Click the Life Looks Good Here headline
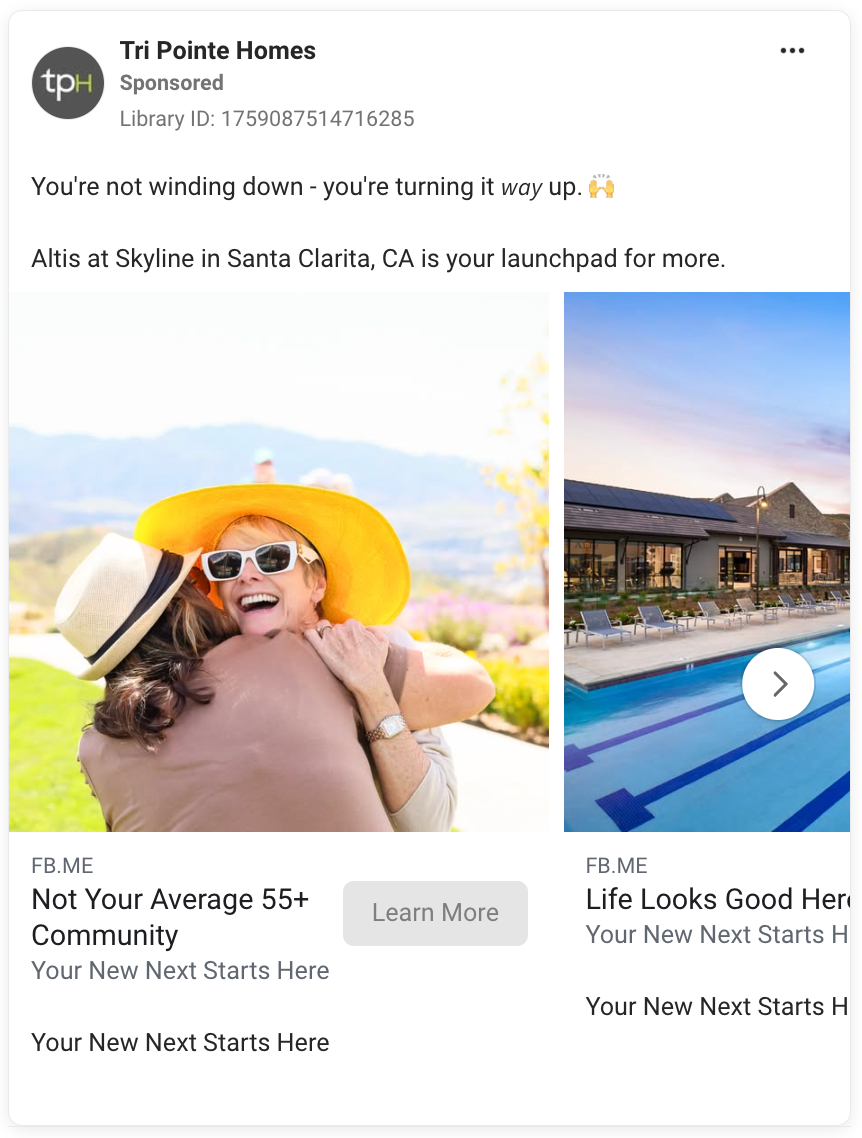This screenshot has height=1138, width=862. point(718,899)
